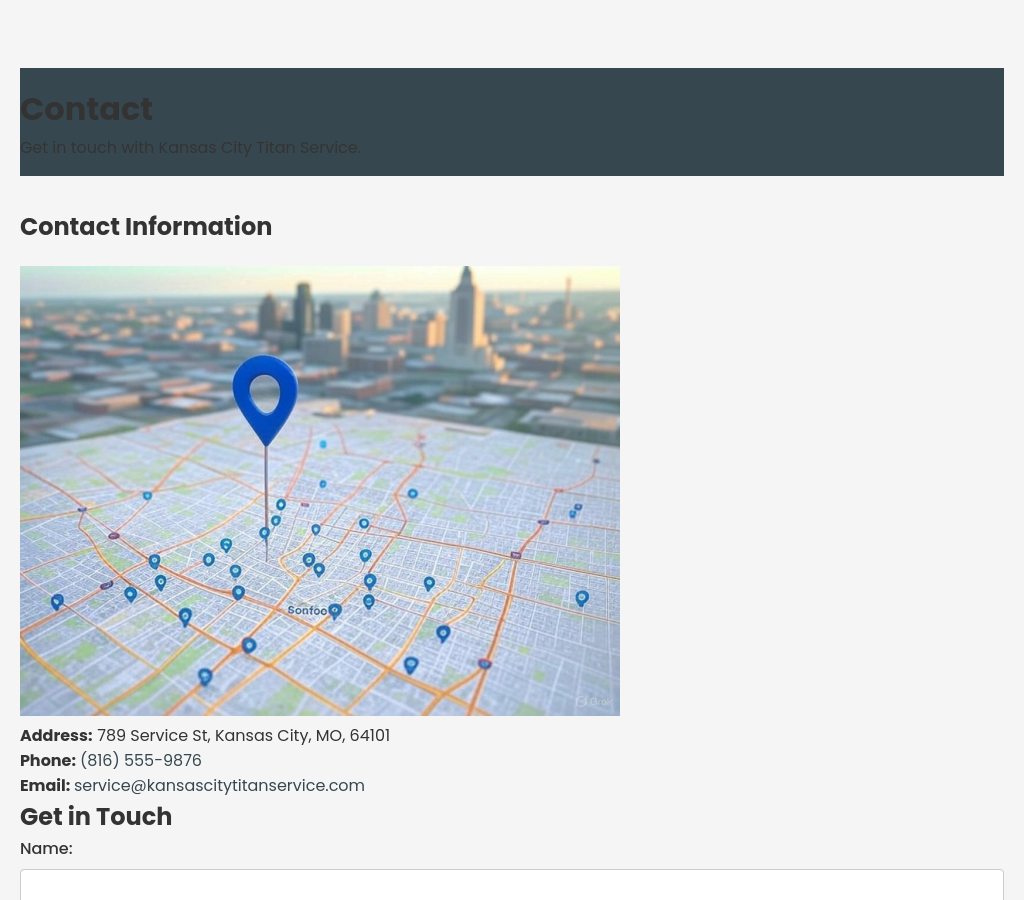The width and height of the screenshot is (1024, 900).
Task: Click the Contact page title
Action: tap(86, 109)
